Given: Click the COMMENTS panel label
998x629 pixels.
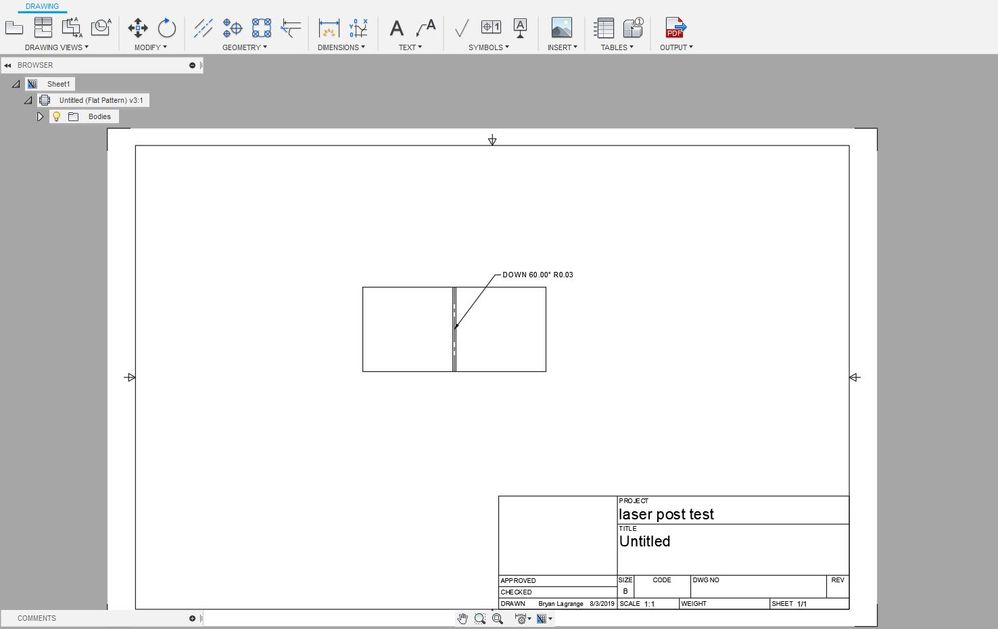Looking at the screenshot, I should [36, 618].
